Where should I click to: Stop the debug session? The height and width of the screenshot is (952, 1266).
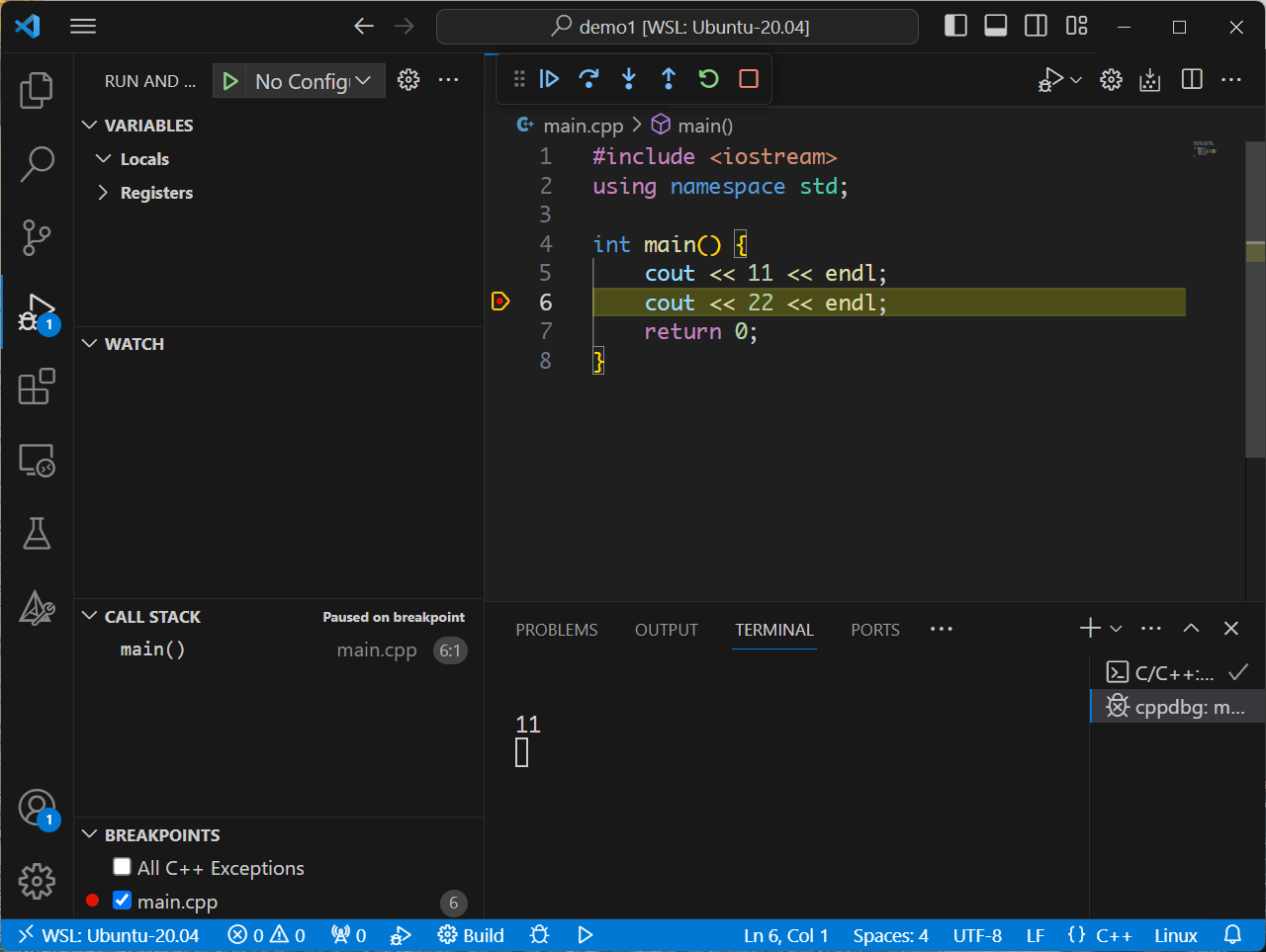(x=749, y=79)
